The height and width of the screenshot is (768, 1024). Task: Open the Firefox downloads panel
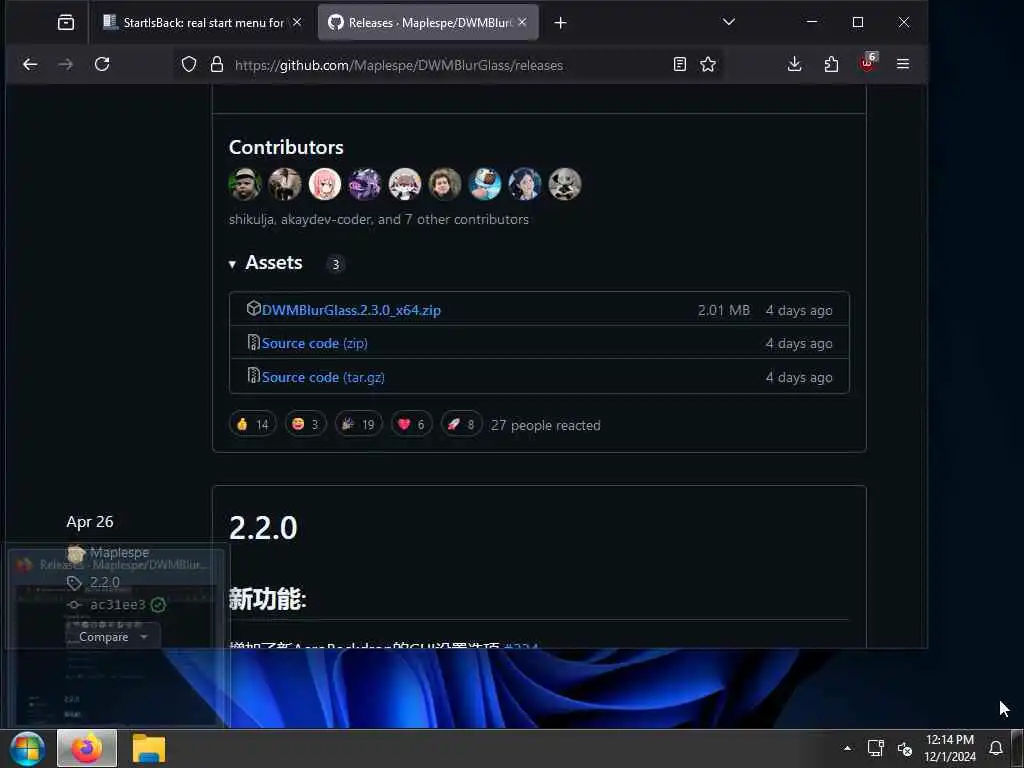pyautogui.click(x=794, y=64)
